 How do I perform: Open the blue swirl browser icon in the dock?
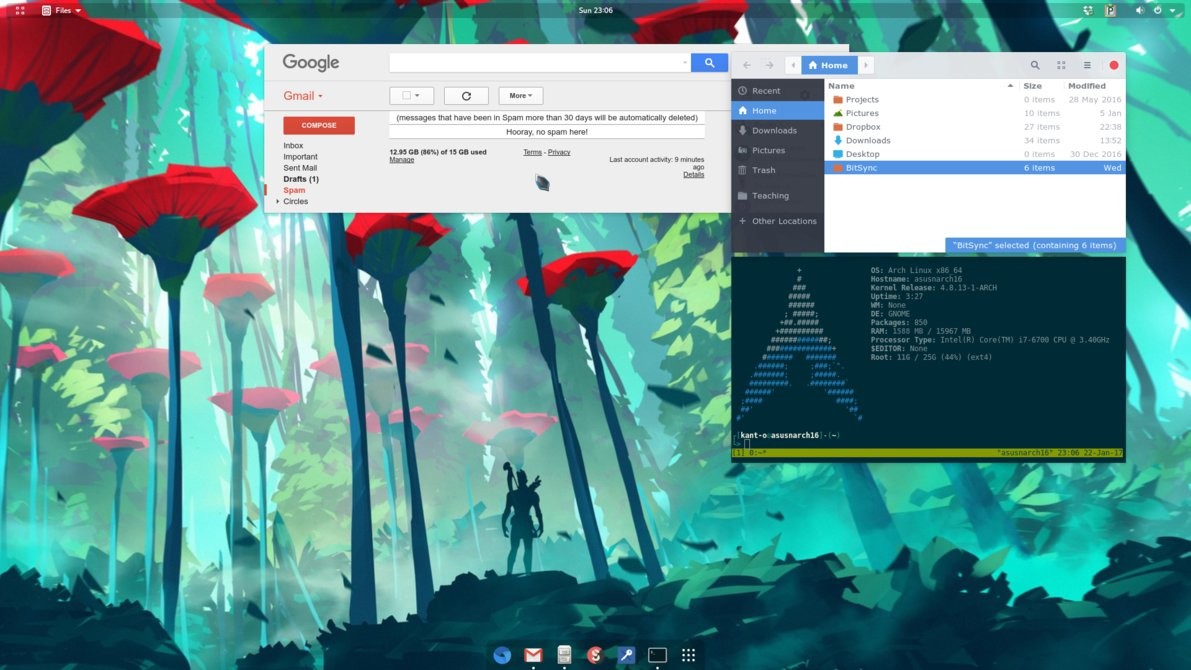[502, 655]
